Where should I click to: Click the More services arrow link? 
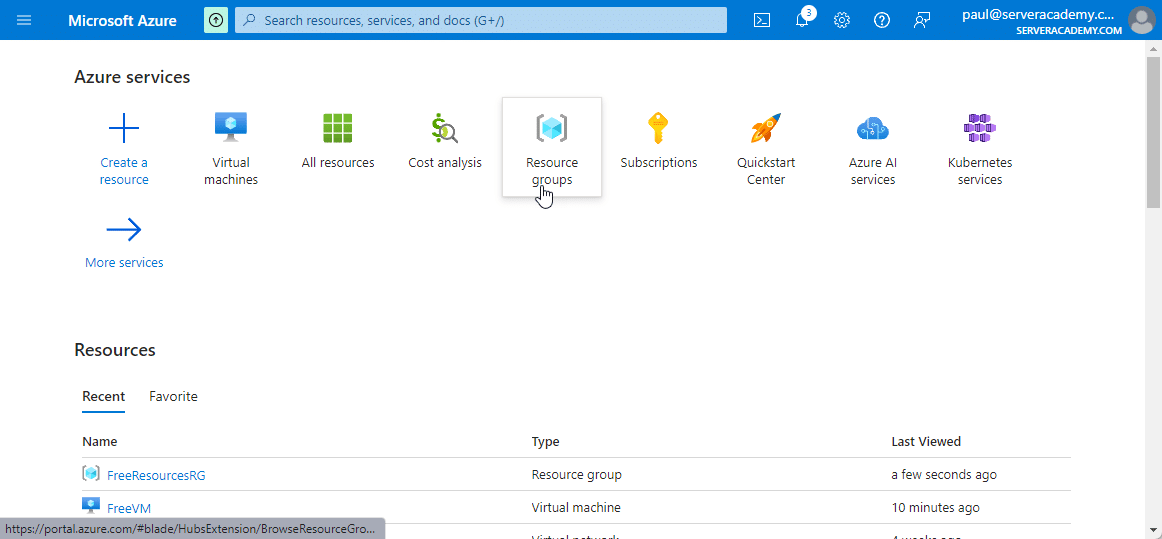tap(124, 244)
